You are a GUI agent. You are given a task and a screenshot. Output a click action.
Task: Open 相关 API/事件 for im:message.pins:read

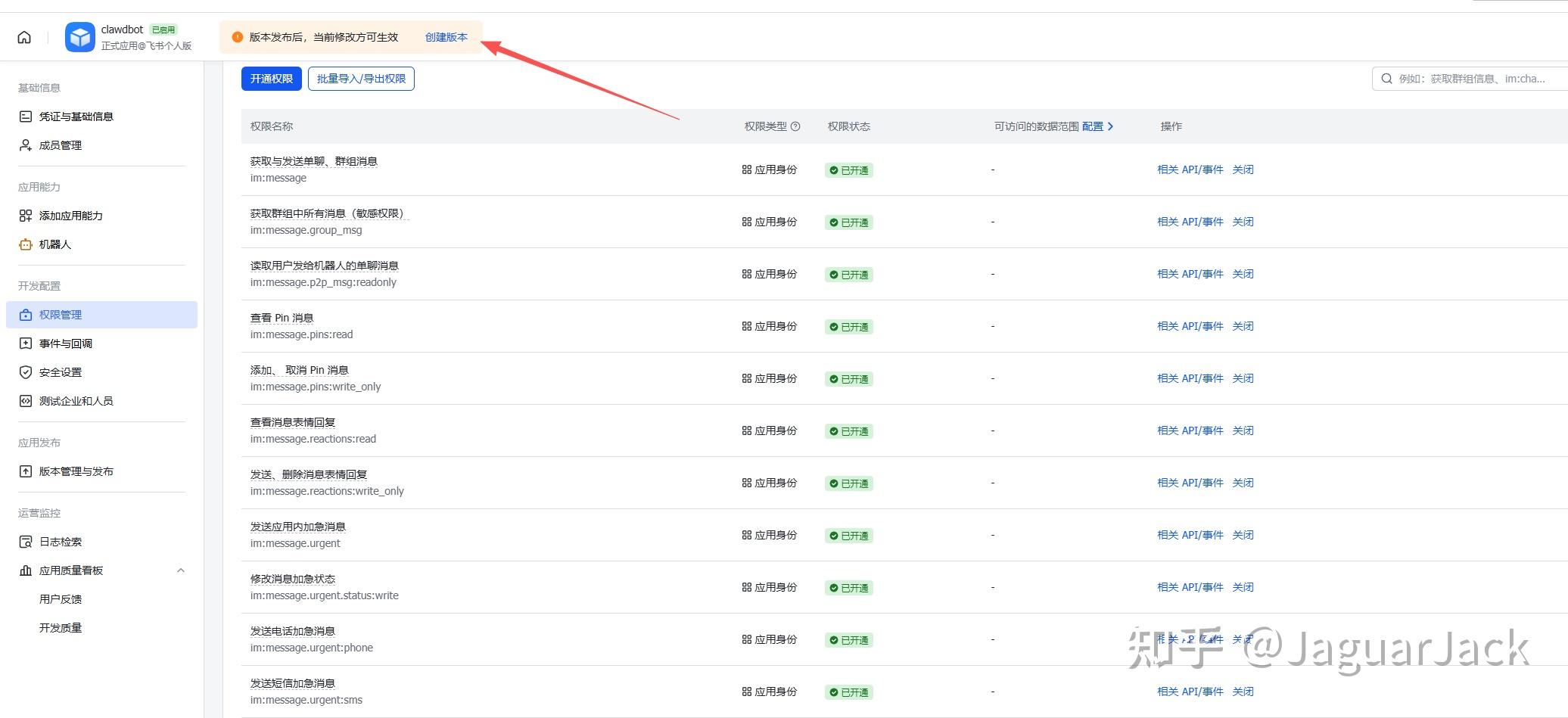pyautogui.click(x=1190, y=326)
